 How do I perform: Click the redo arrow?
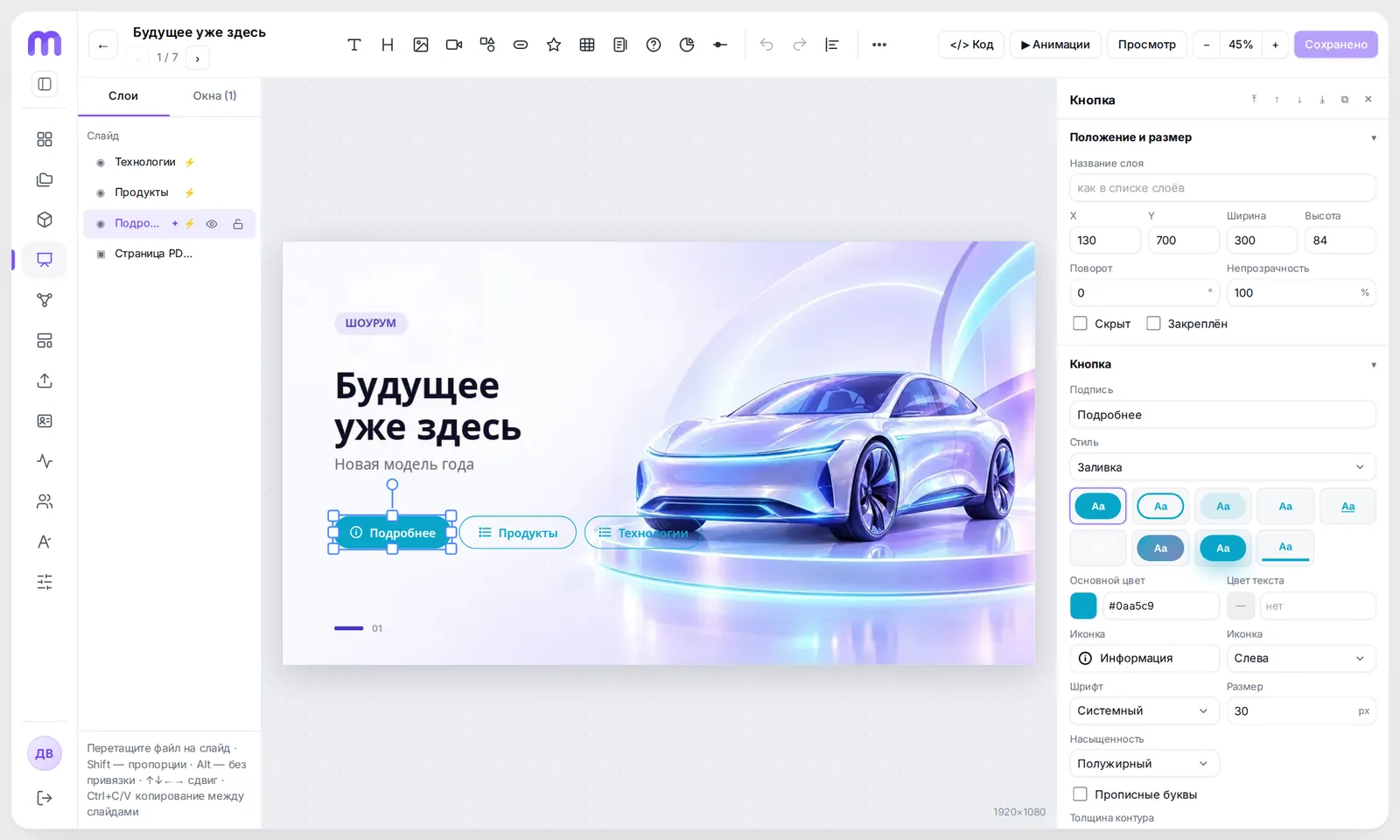pos(800,45)
